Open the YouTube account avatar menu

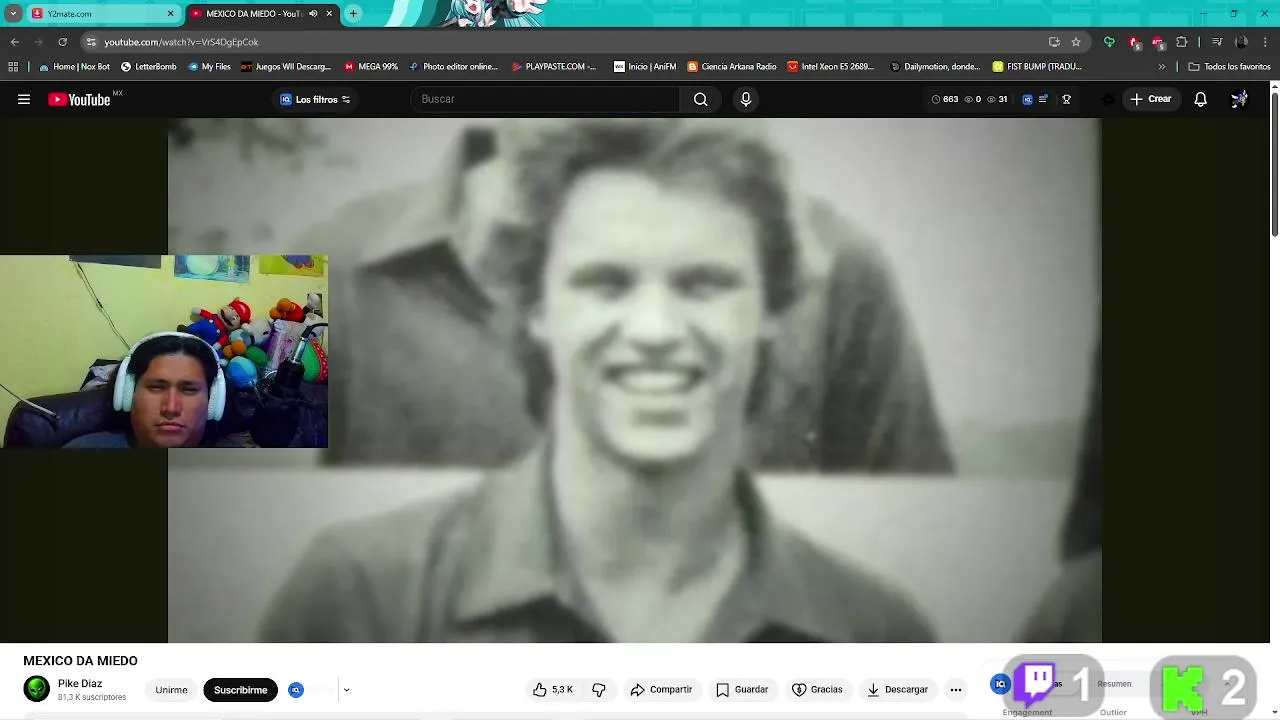pyautogui.click(x=1239, y=99)
